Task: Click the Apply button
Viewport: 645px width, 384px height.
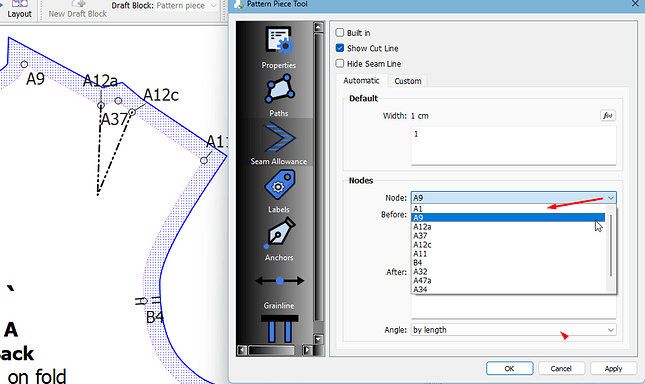Action: coord(613,368)
